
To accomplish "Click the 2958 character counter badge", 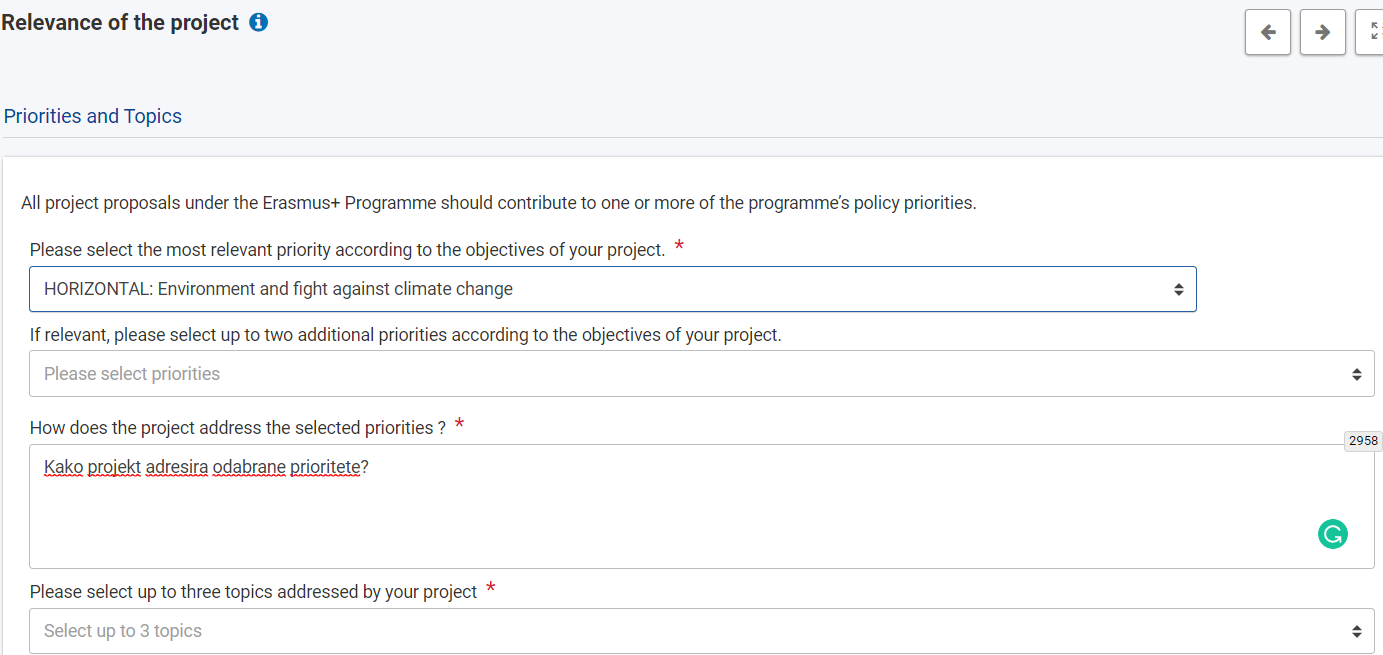I will point(1363,441).
